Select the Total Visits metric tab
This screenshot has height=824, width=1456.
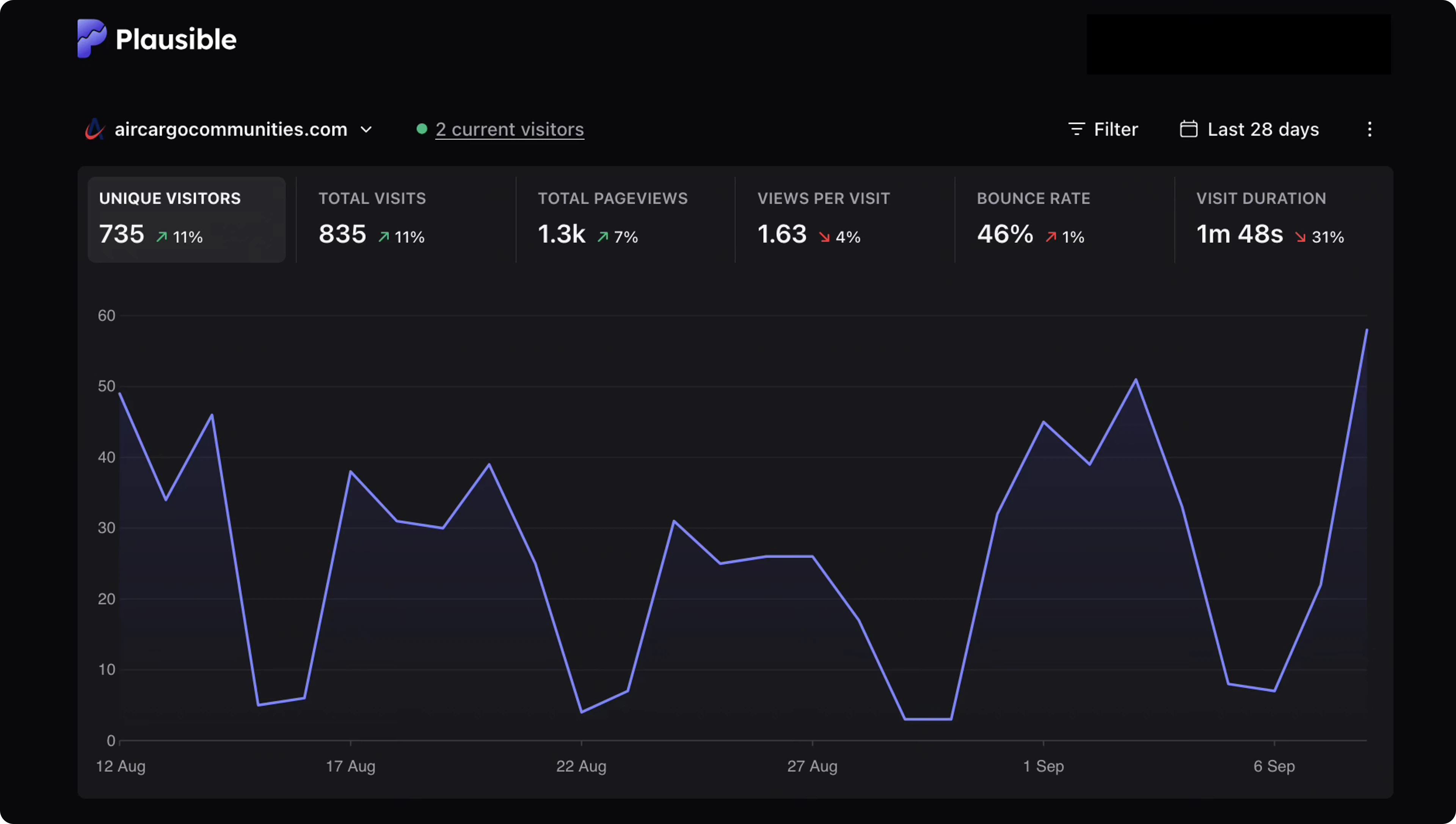(x=405, y=220)
